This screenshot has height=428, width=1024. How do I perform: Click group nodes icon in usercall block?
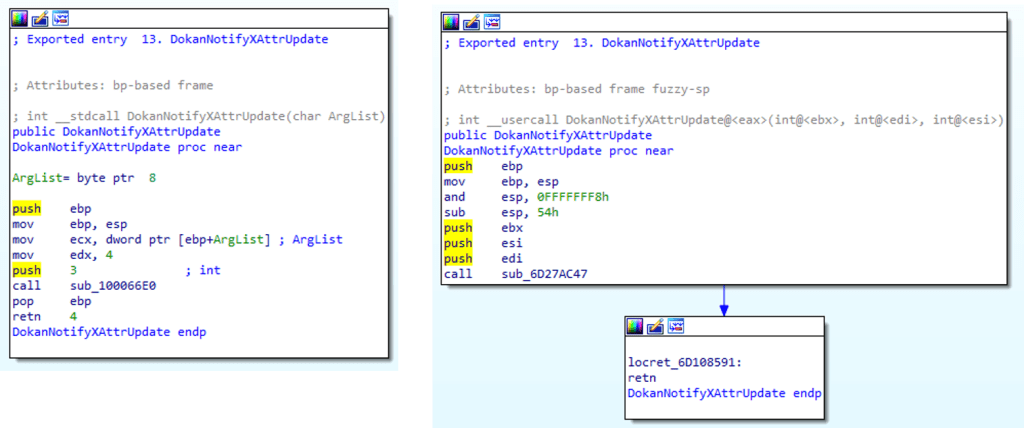point(492,21)
